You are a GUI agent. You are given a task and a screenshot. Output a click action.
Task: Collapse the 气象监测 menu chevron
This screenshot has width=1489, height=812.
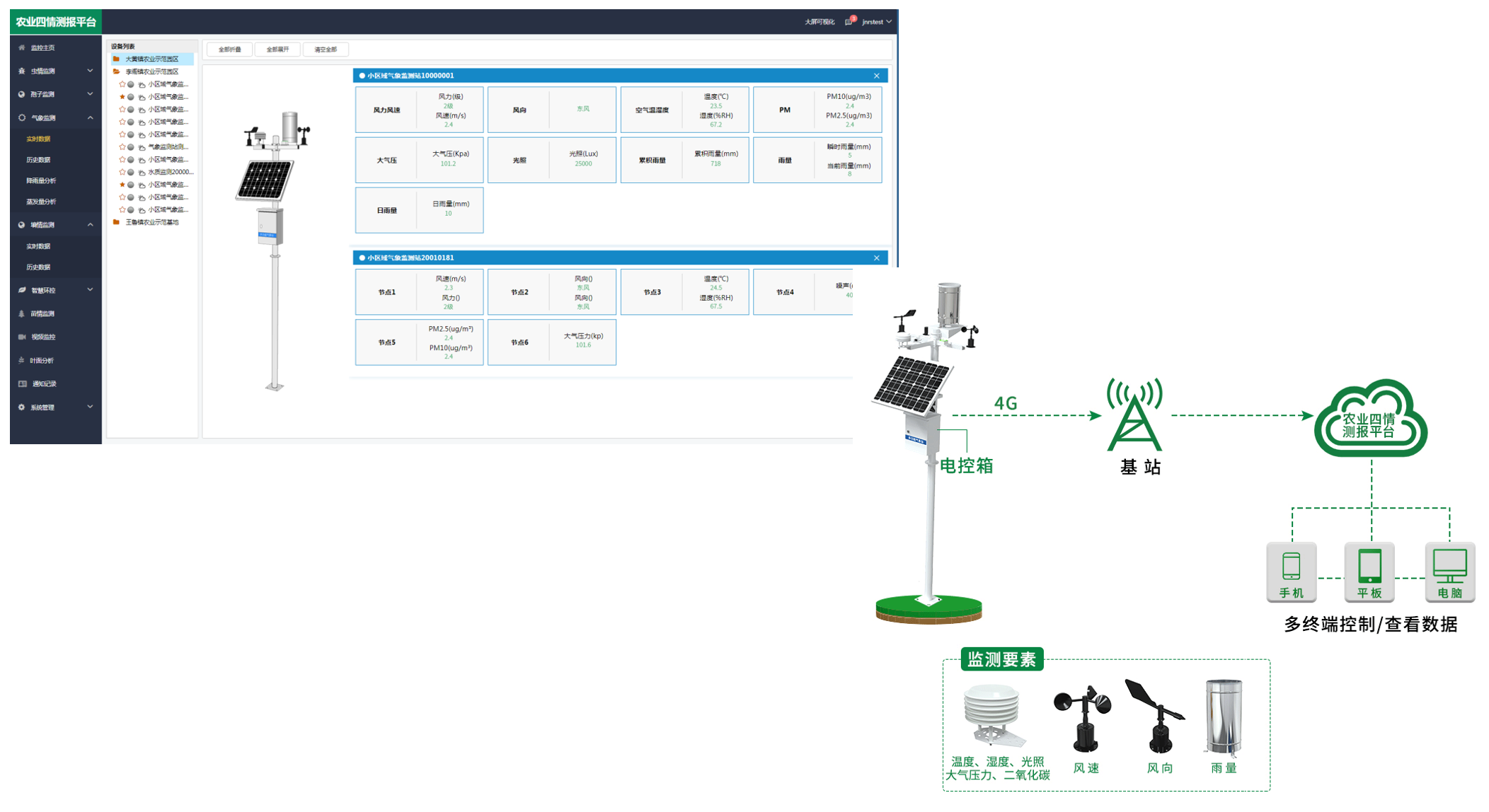pos(90,118)
